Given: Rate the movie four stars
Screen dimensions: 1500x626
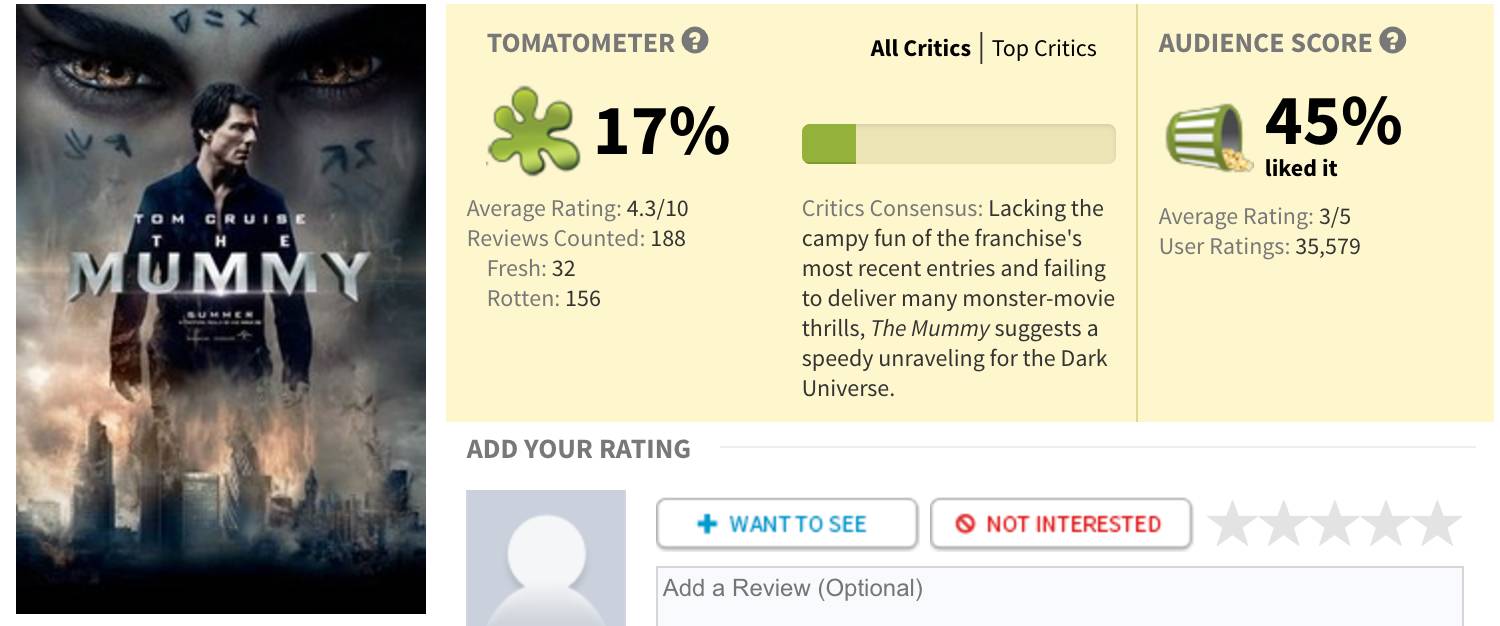Looking at the screenshot, I should pyautogui.click(x=1388, y=524).
